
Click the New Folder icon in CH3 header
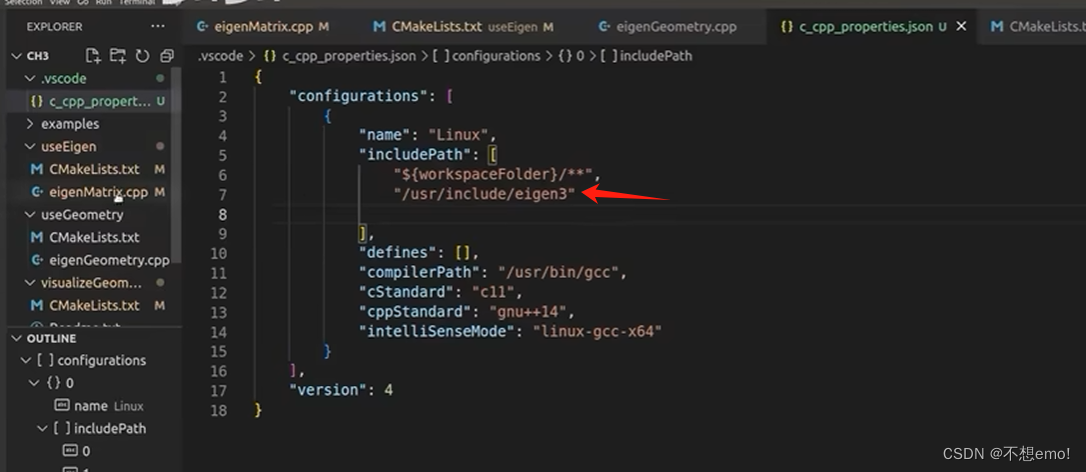pyautogui.click(x=118, y=56)
